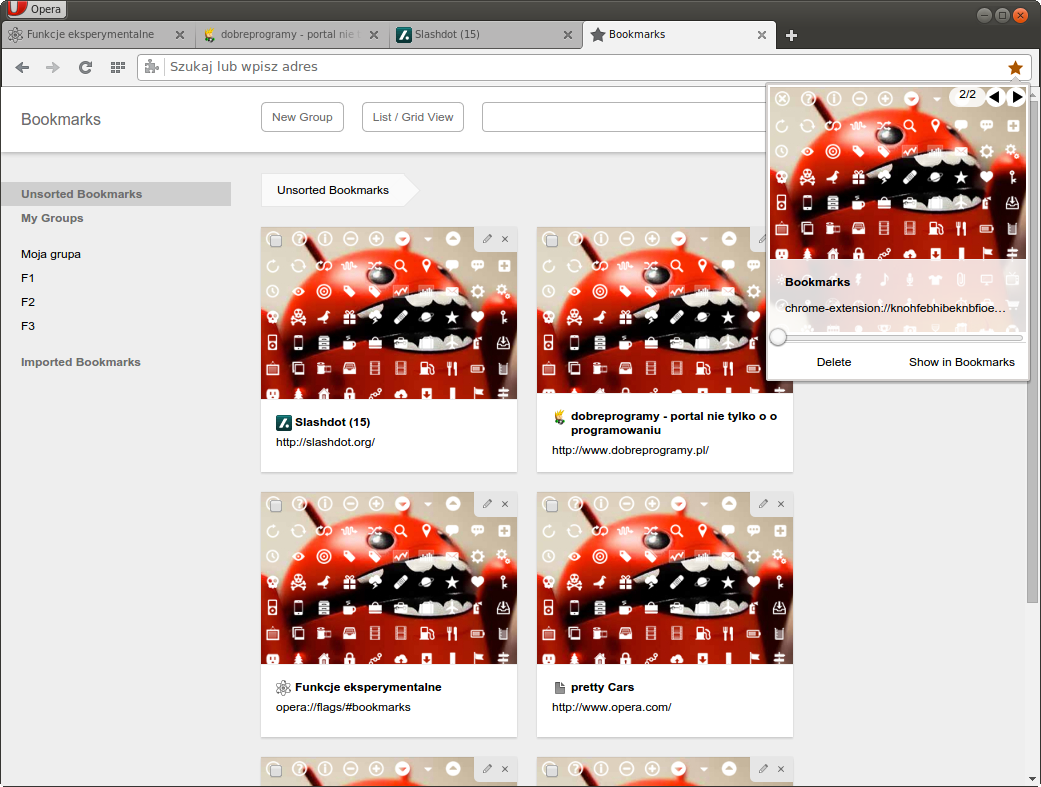Tick the checkbox on dobreprogramy bookmark
Image resolution: width=1041 pixels, height=787 pixels.
click(x=551, y=240)
